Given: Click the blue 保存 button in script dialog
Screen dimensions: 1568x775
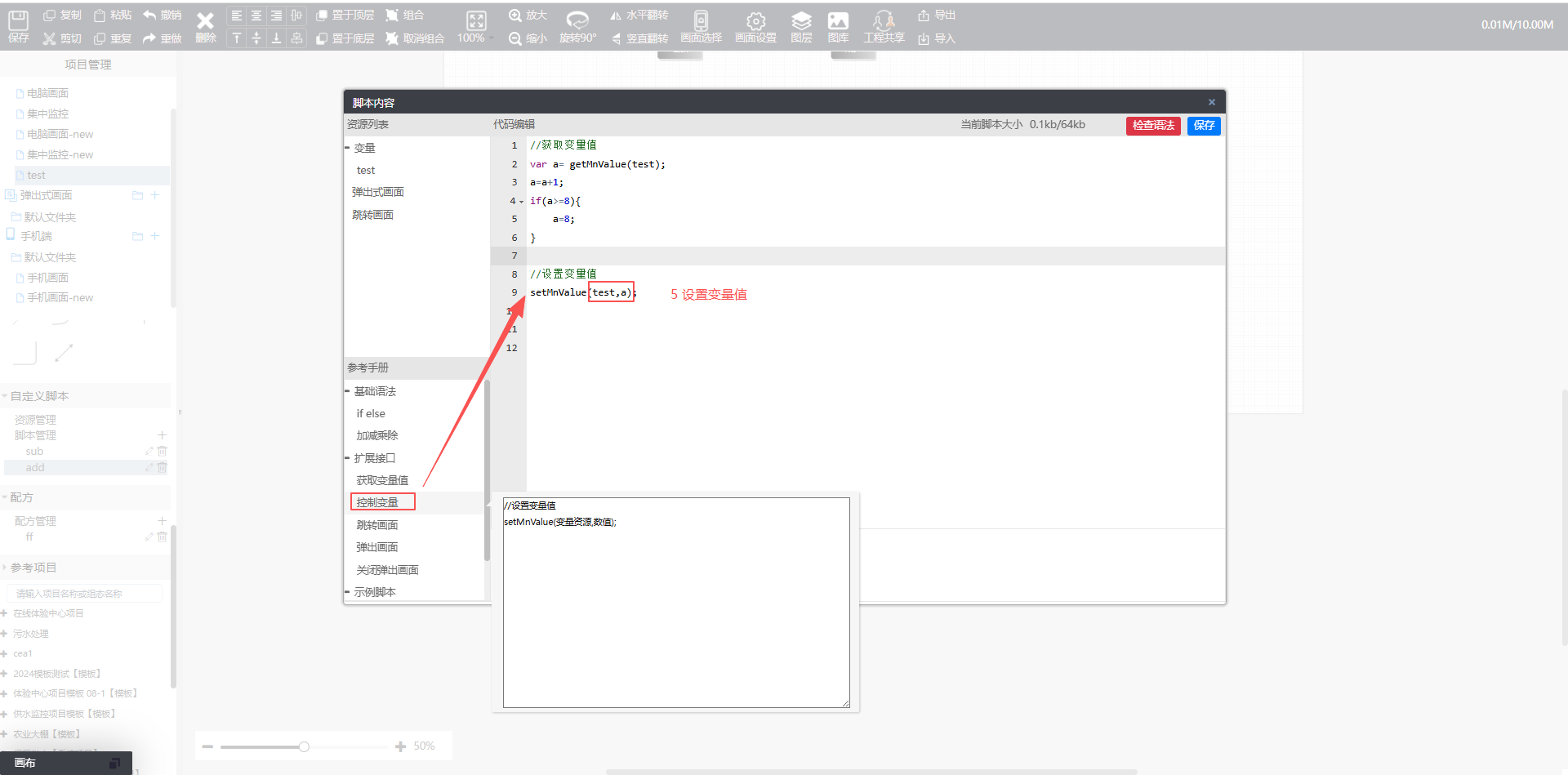Looking at the screenshot, I should (x=1204, y=126).
